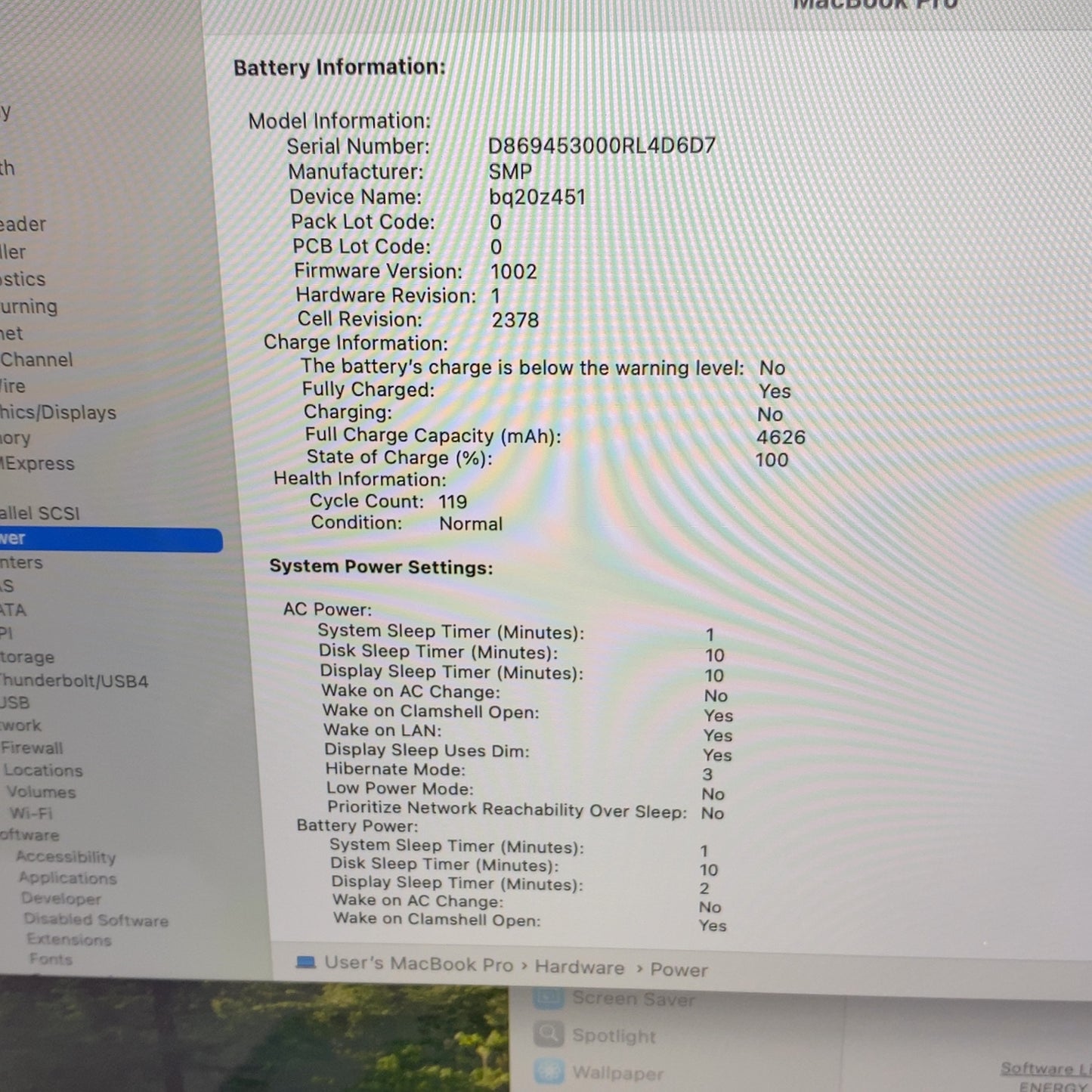Viewport: 1092px width, 1092px height.
Task: Click serial number D869453000RL4D6D7
Action: point(602,146)
